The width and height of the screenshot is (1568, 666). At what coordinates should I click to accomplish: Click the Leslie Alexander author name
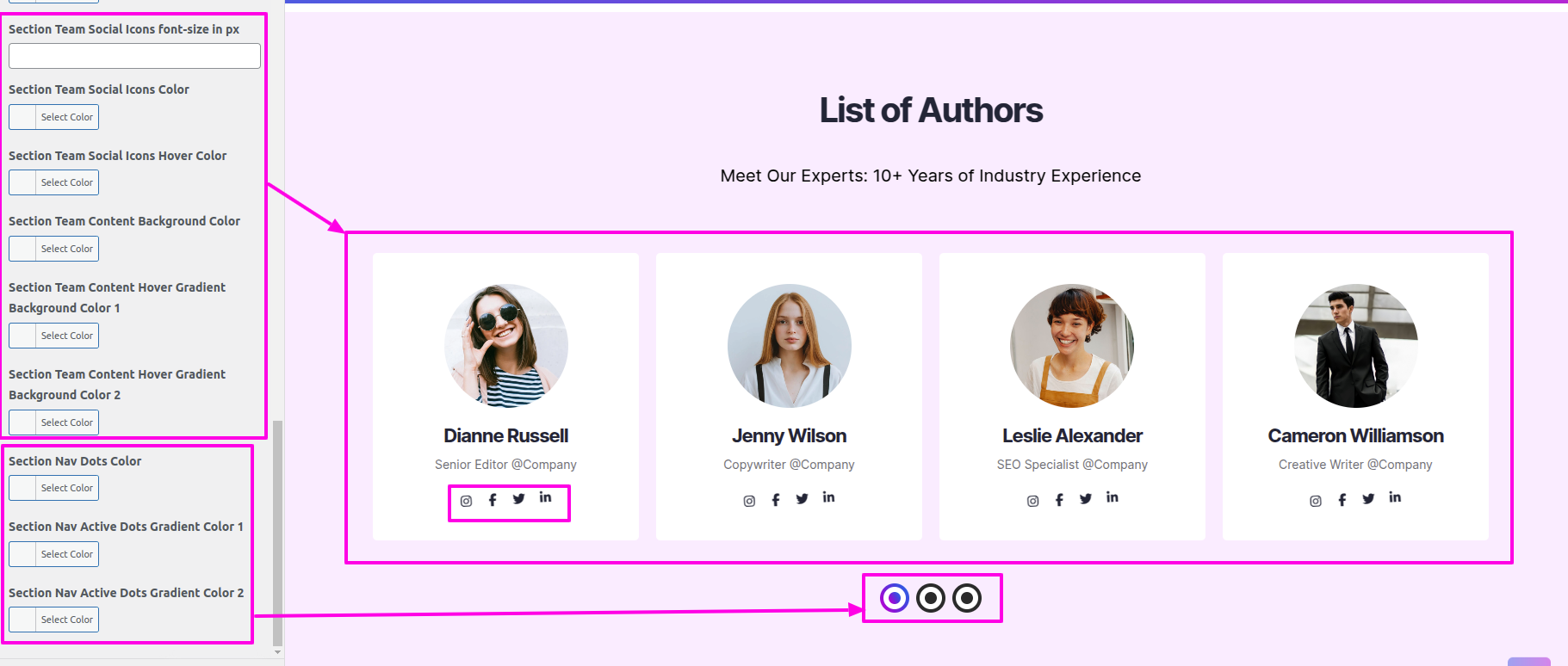[1072, 436]
